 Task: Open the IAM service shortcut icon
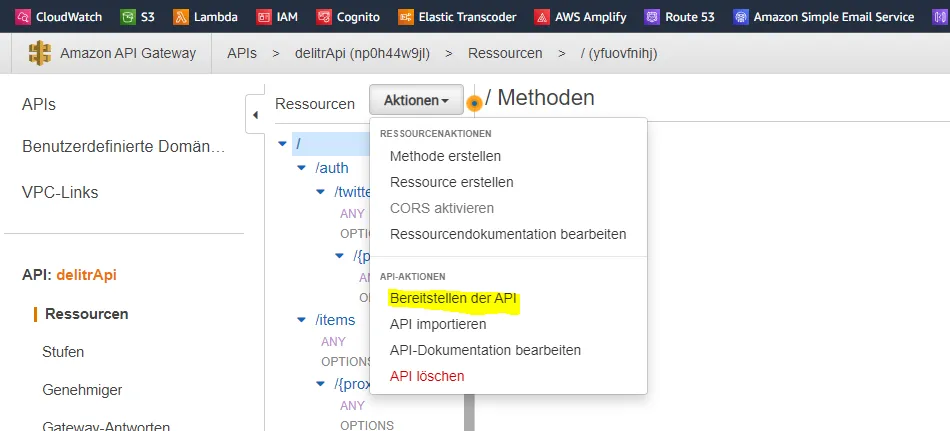pos(264,16)
